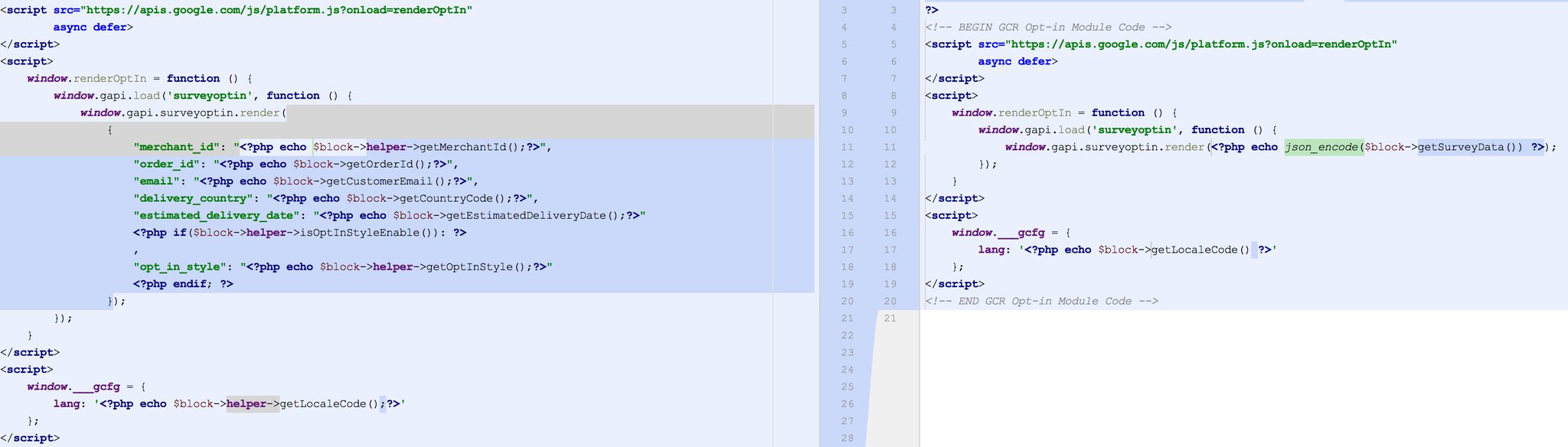Click right pane "async defer>" line
Screen dimensions: 1568x447
1018,61
